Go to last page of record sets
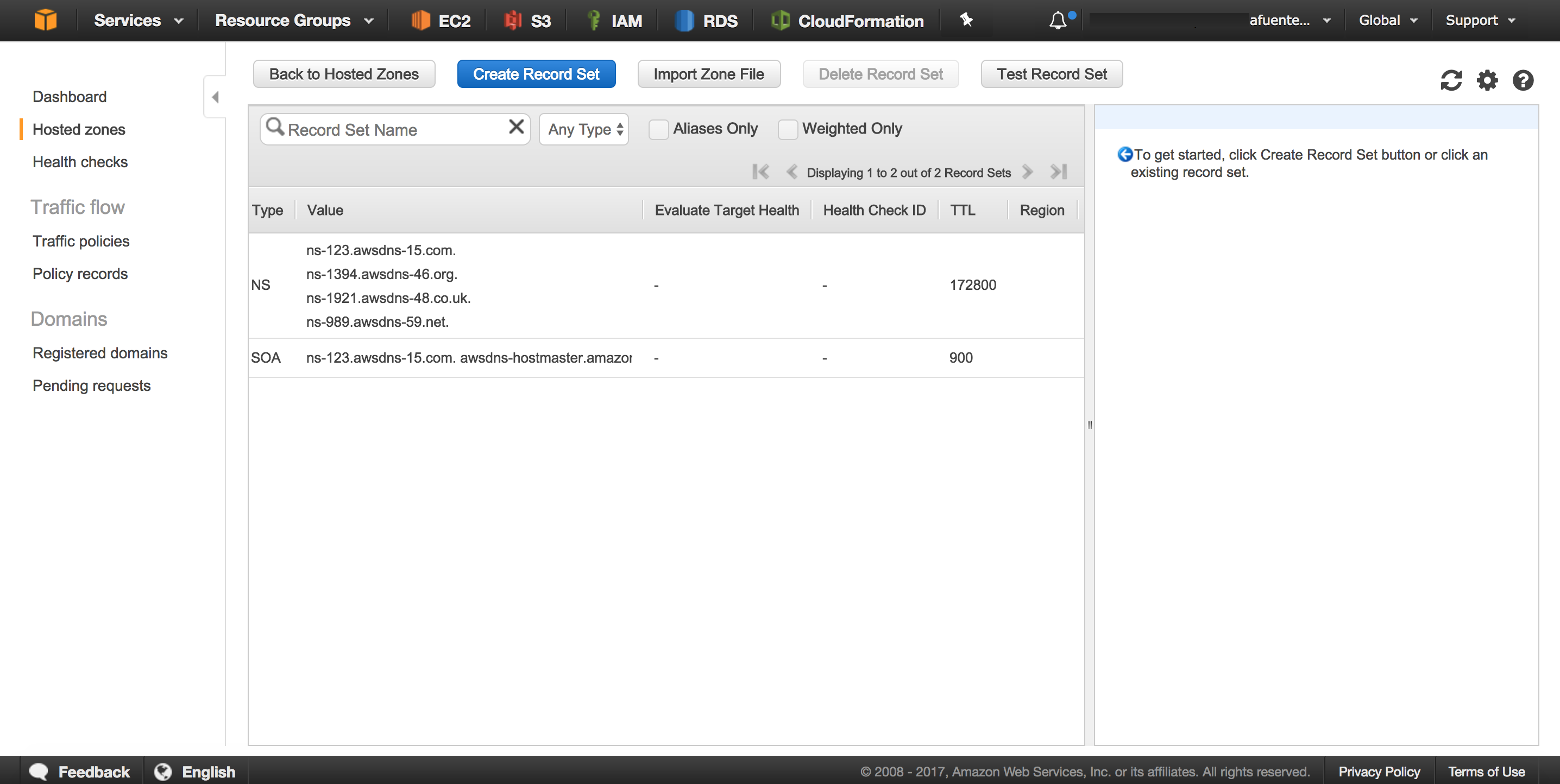1560x784 pixels. click(1059, 172)
